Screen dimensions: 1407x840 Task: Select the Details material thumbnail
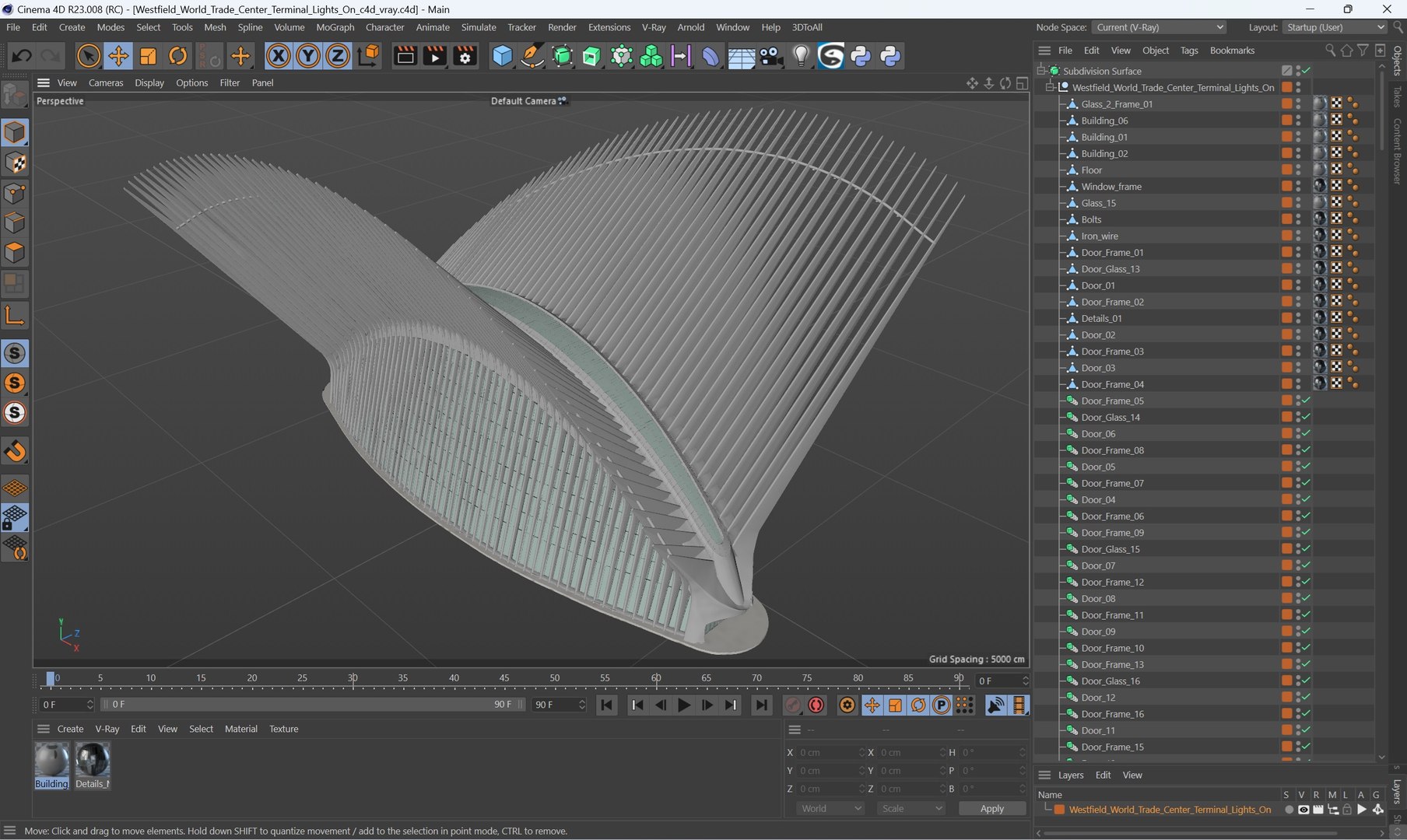[x=93, y=765]
